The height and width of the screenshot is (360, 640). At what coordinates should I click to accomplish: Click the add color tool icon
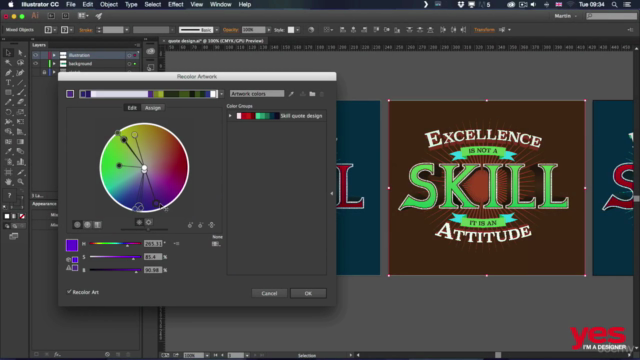[x=190, y=225]
